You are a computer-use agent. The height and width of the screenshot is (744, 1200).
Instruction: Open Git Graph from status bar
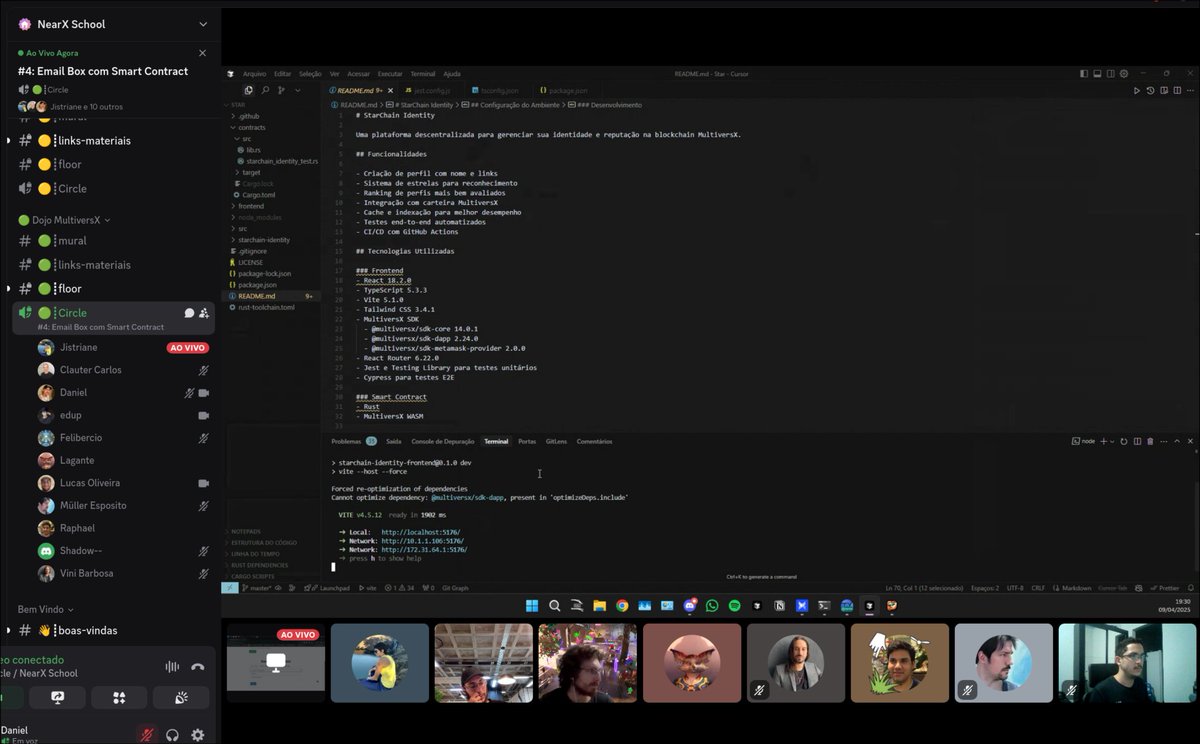point(455,588)
